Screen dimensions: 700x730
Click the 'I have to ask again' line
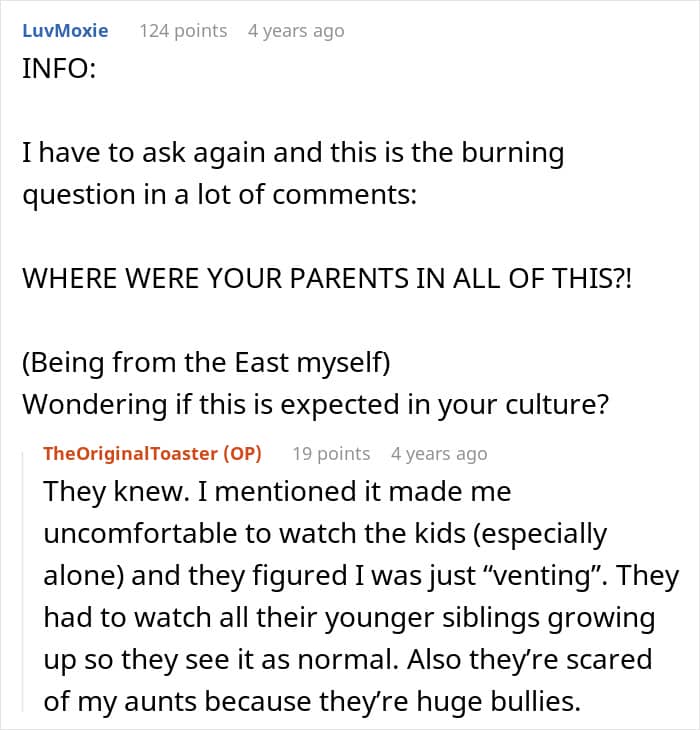(x=293, y=153)
